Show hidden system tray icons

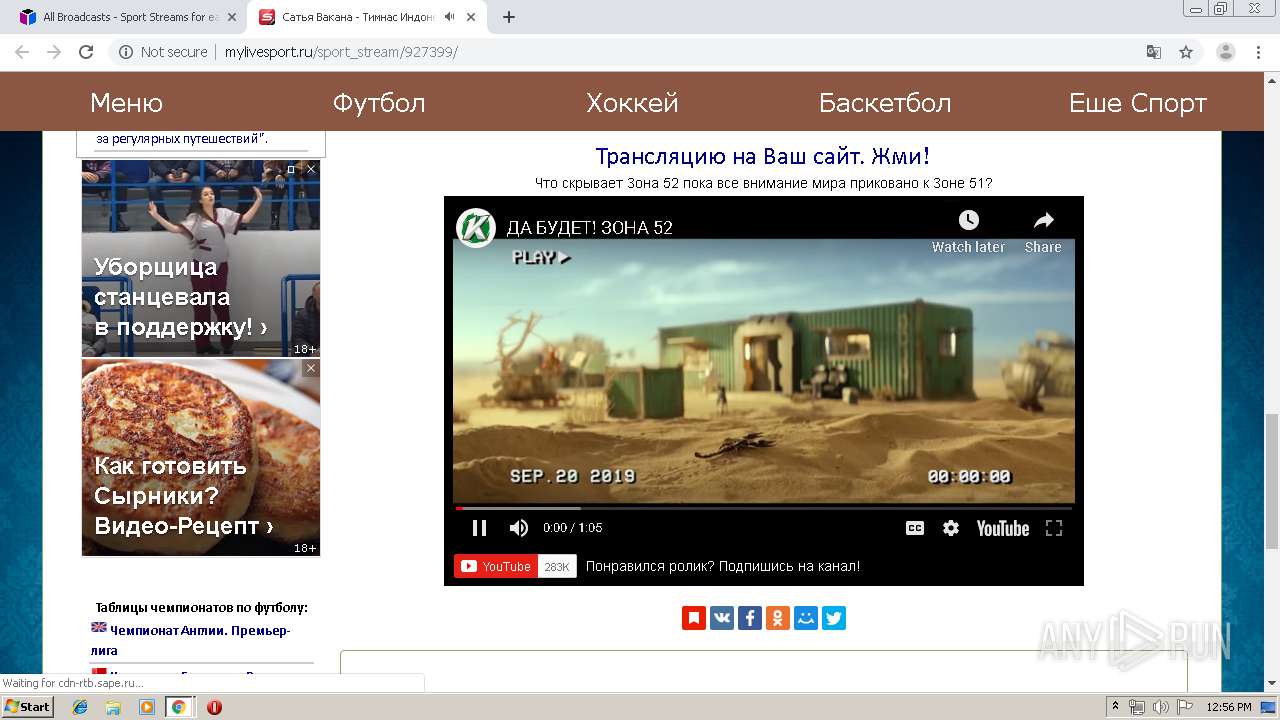coord(1116,707)
